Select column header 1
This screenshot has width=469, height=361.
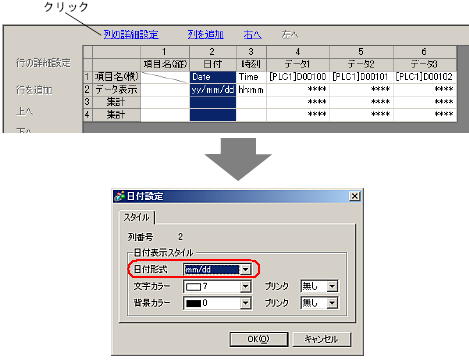click(165, 52)
